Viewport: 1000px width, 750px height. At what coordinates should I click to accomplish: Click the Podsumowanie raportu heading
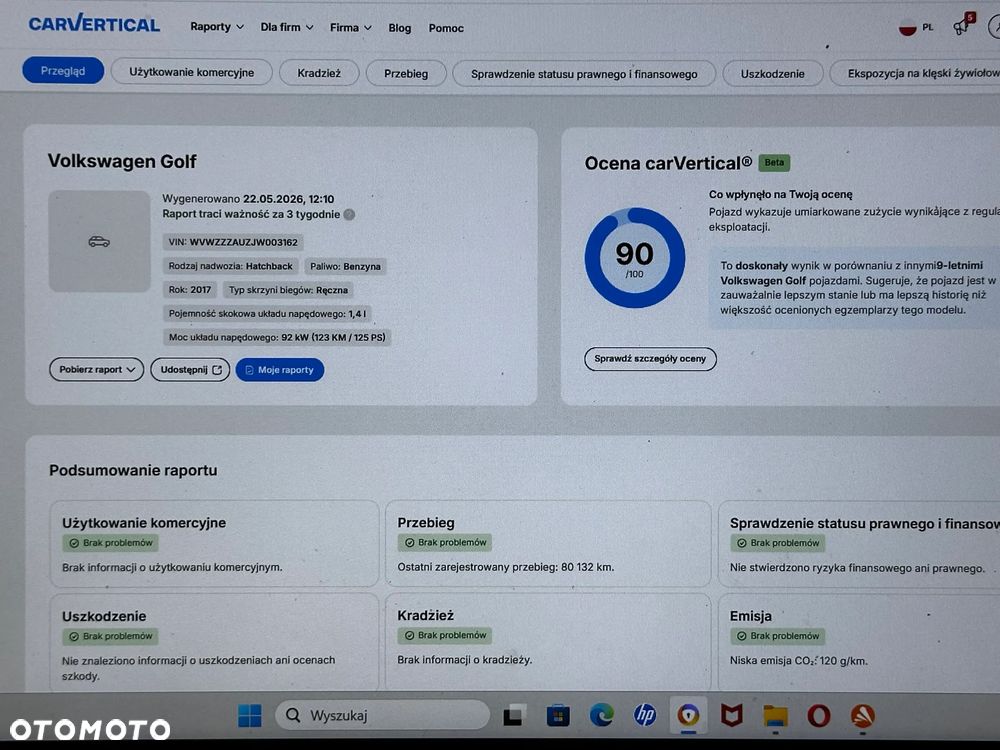tap(133, 471)
